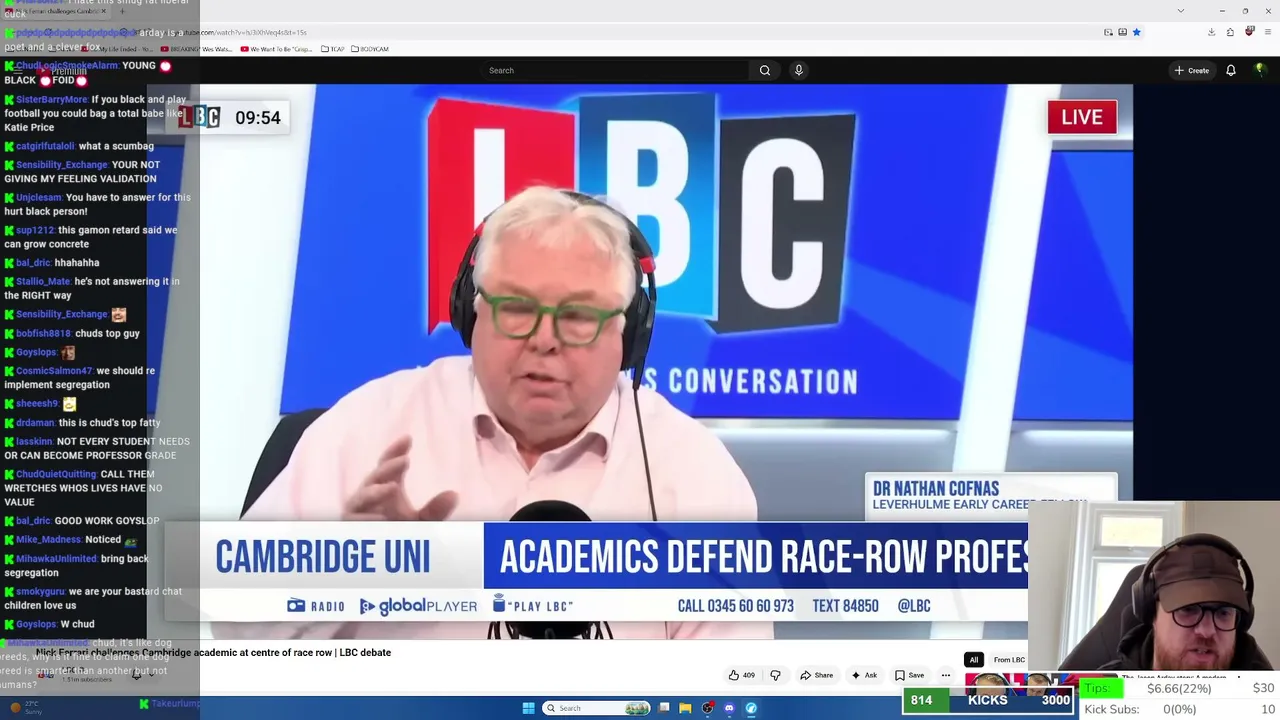Screen dimensions: 1280x720
Task: Click the Kick Subs counter label
Action: [1112, 709]
